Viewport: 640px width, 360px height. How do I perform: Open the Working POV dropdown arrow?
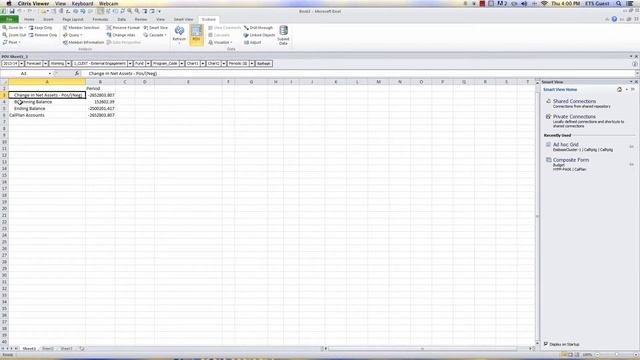click(x=69, y=64)
